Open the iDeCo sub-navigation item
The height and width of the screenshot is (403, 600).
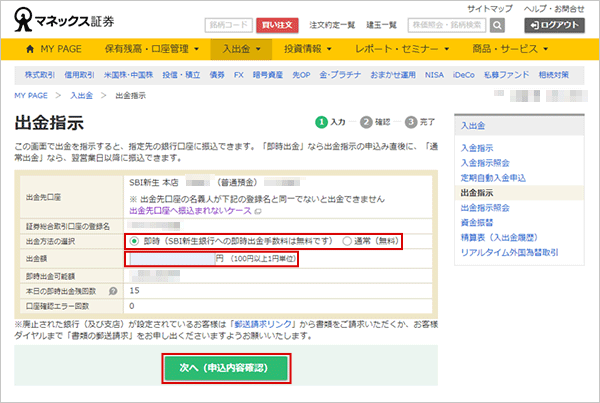tap(464, 75)
